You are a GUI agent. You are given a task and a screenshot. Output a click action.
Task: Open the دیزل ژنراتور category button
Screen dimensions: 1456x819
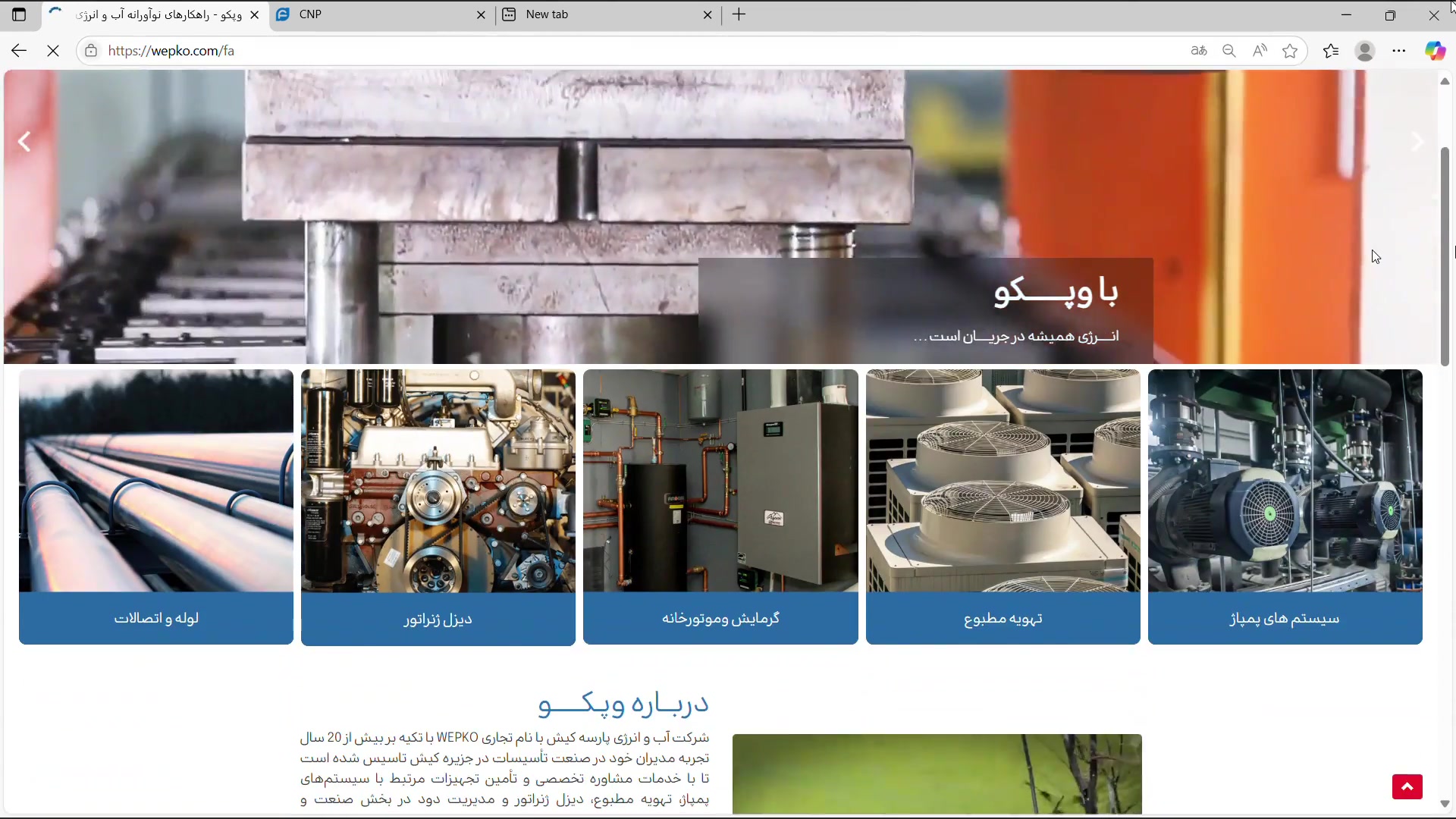pyautogui.click(x=438, y=620)
